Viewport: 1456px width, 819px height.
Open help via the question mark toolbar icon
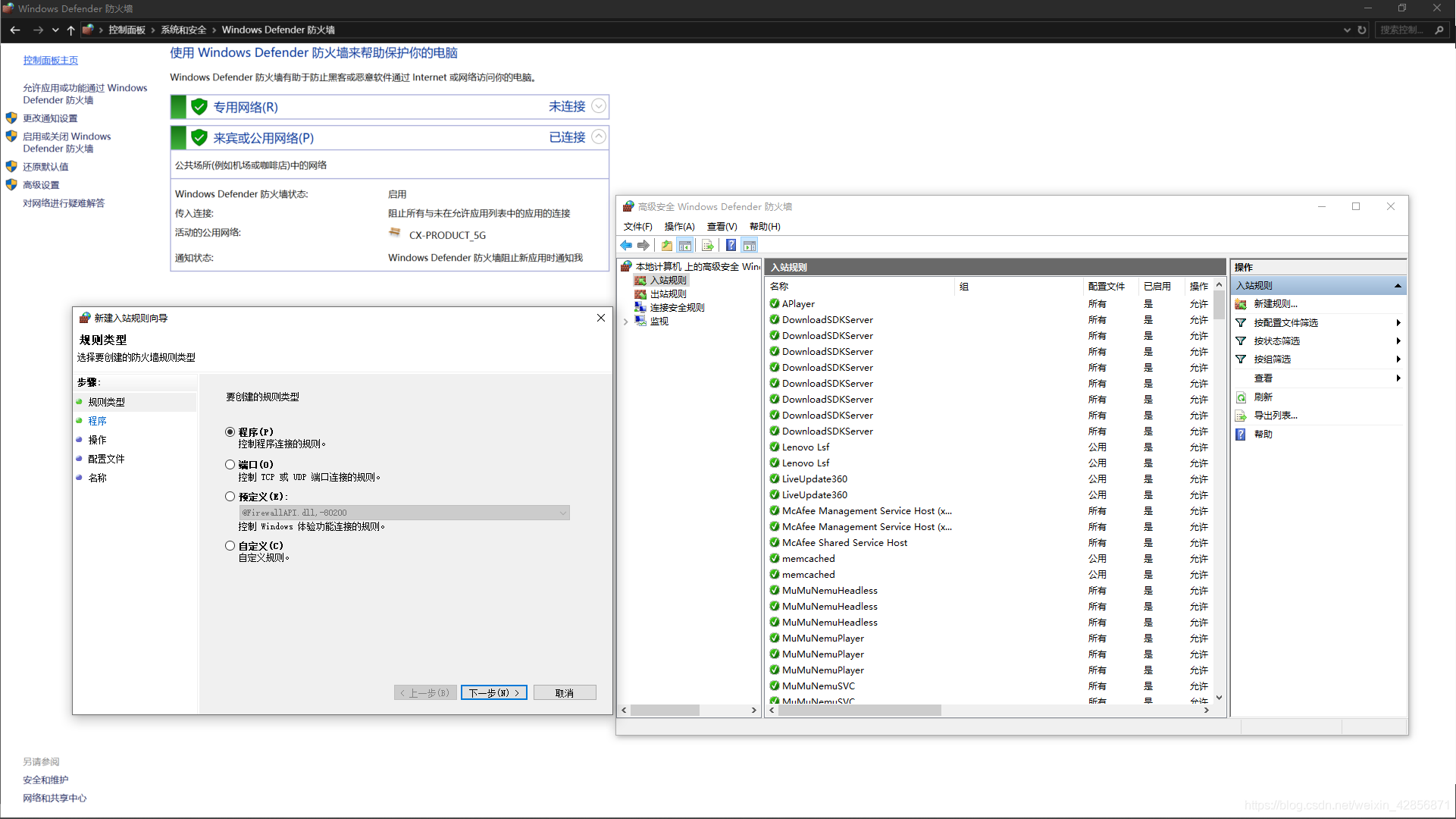731,244
